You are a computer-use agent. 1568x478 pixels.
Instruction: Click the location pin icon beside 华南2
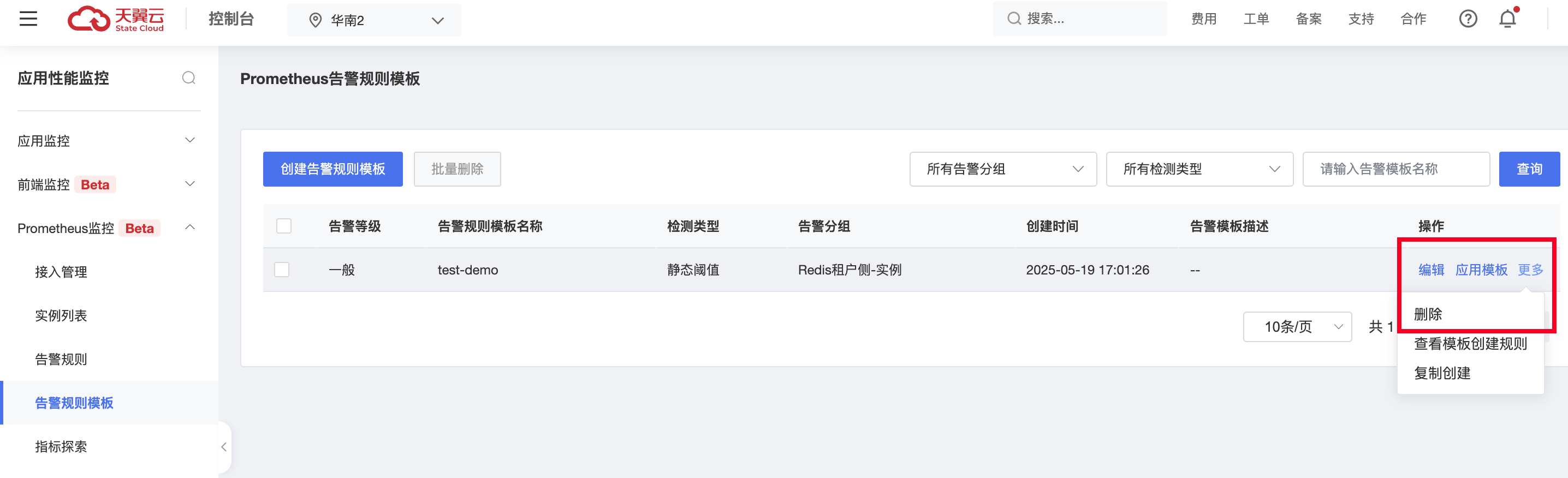[316, 20]
